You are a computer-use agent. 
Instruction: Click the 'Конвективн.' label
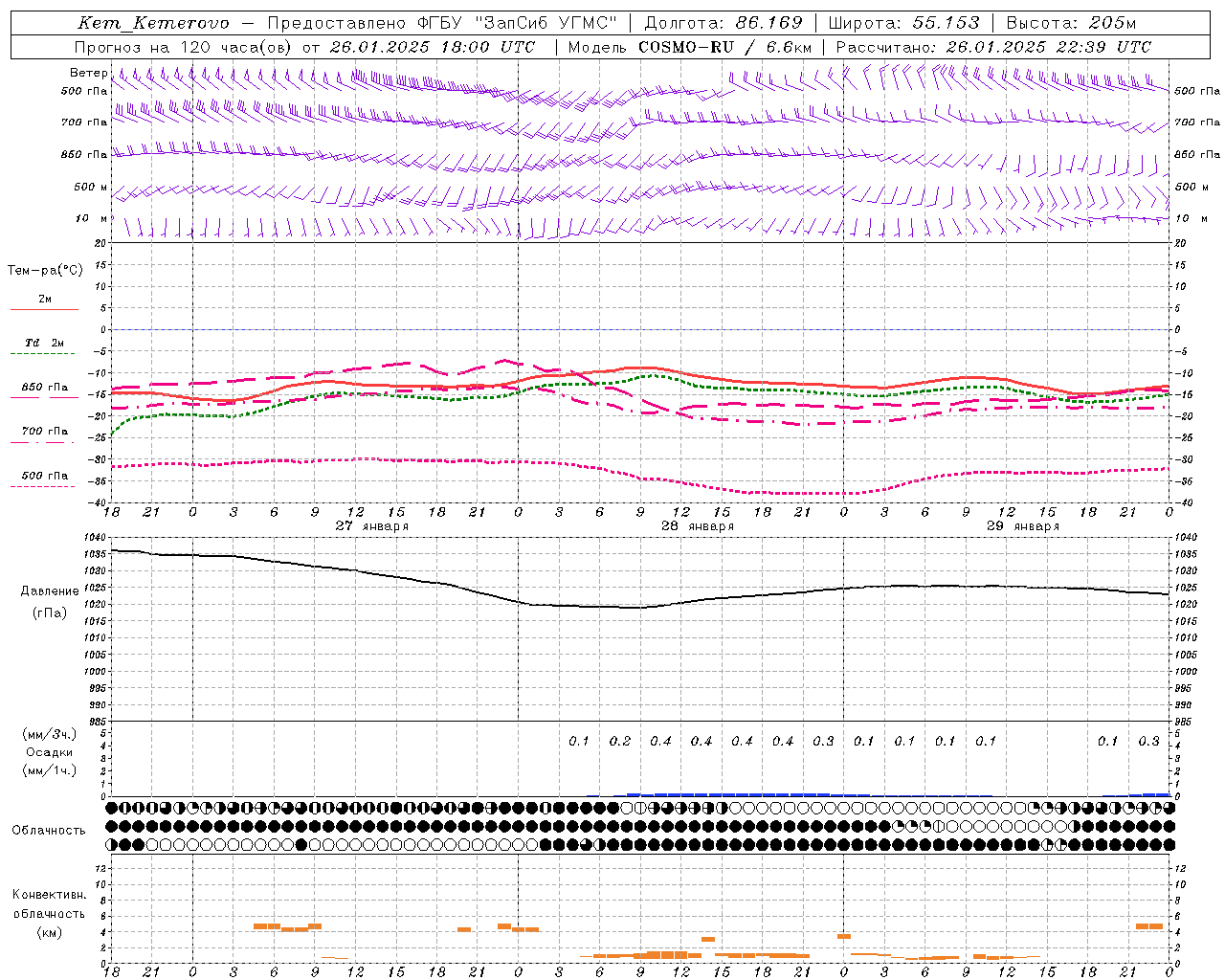49,895
